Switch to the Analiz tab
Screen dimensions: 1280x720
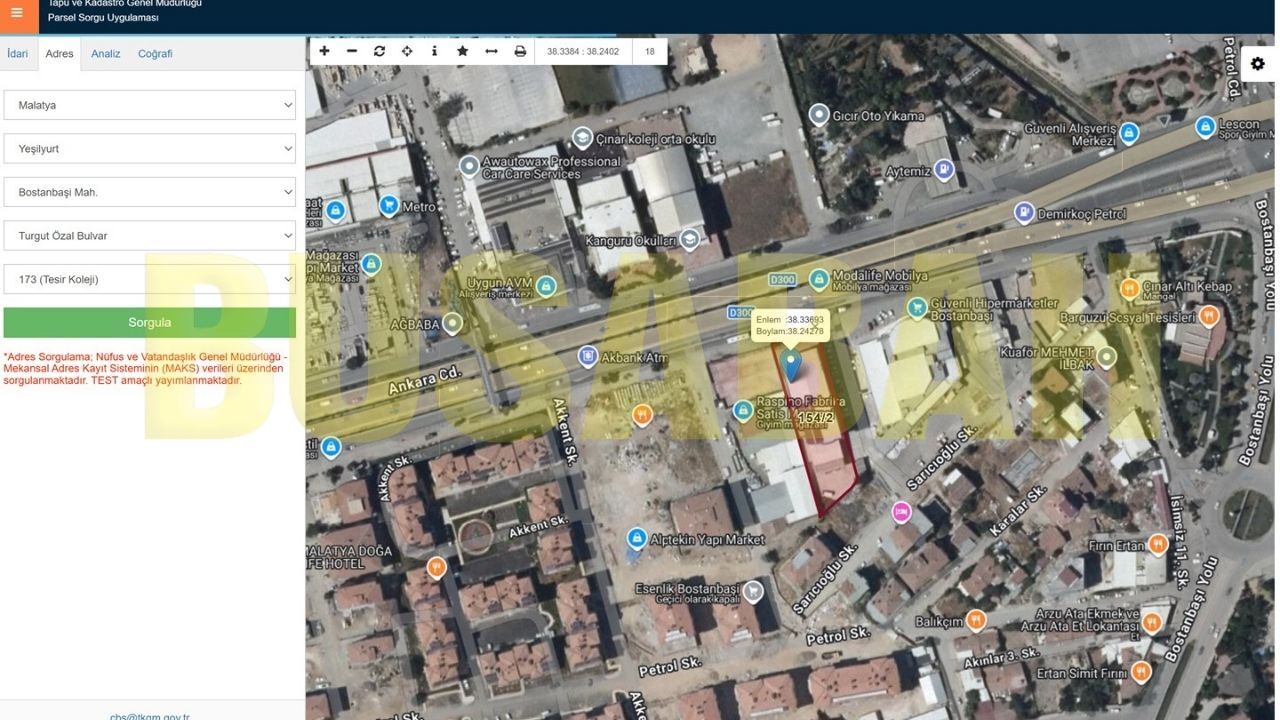106,54
